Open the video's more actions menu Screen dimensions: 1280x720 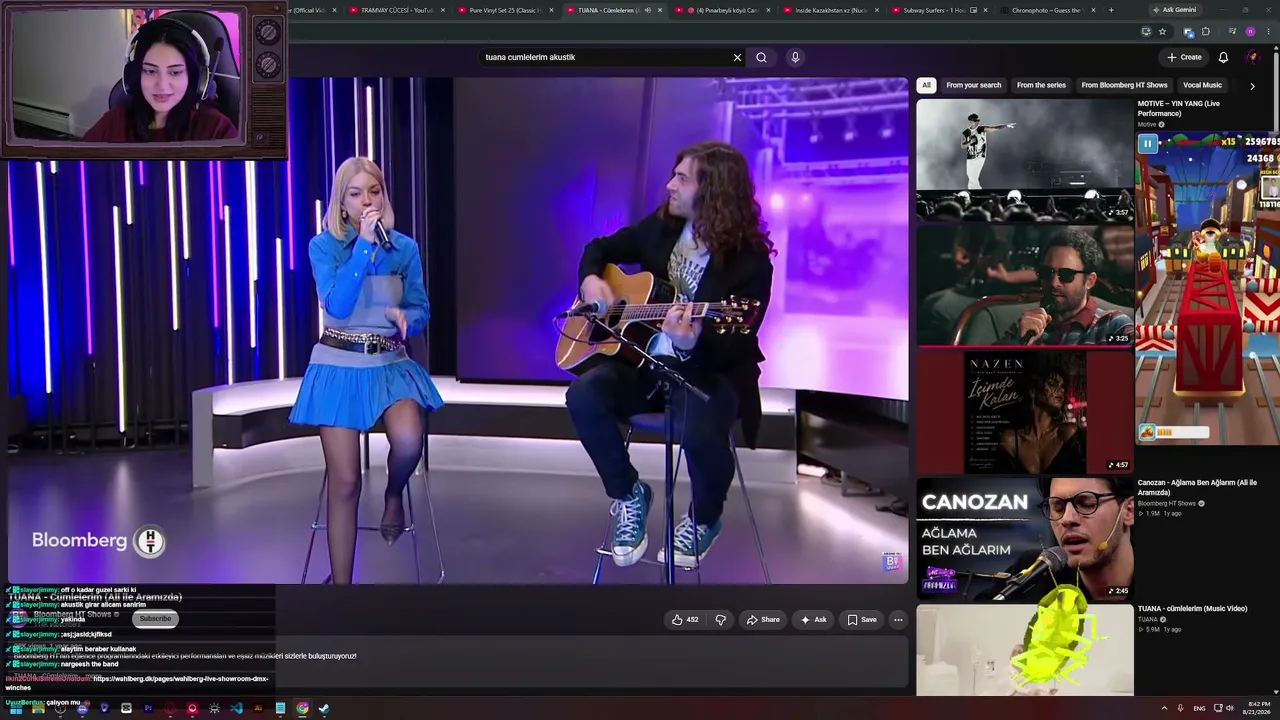[898, 620]
